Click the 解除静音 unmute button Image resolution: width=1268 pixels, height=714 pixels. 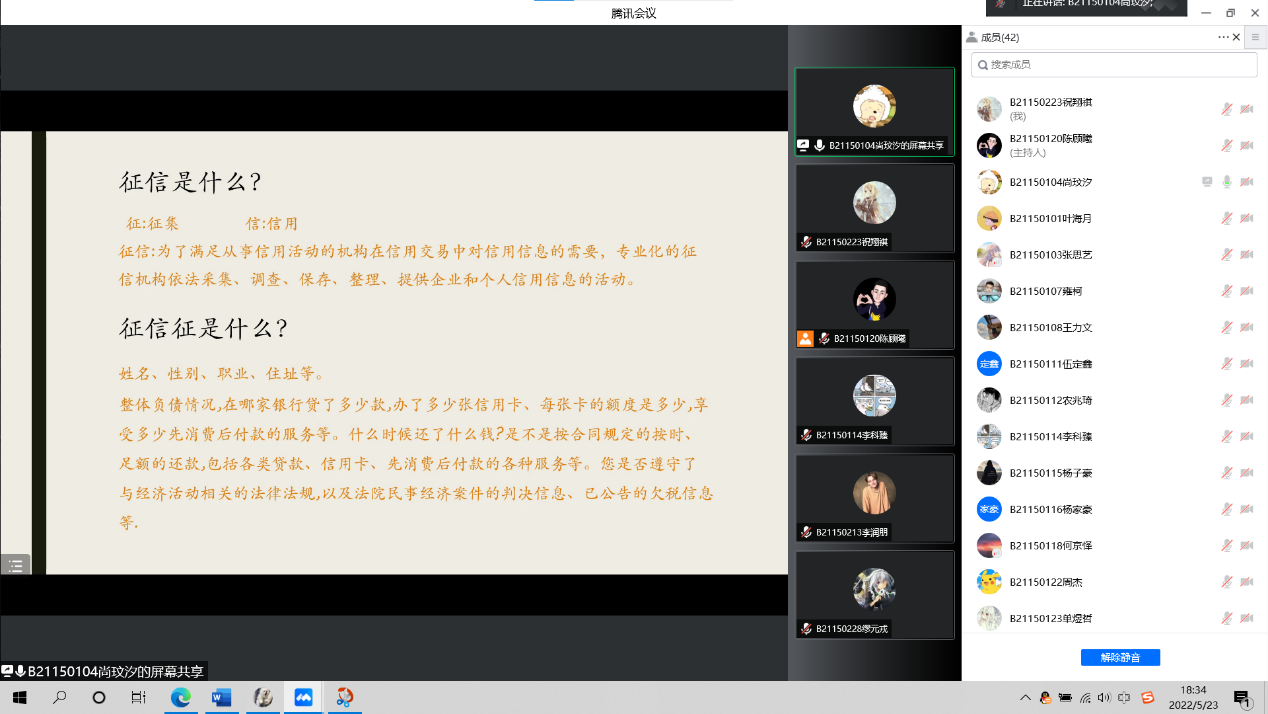1120,657
